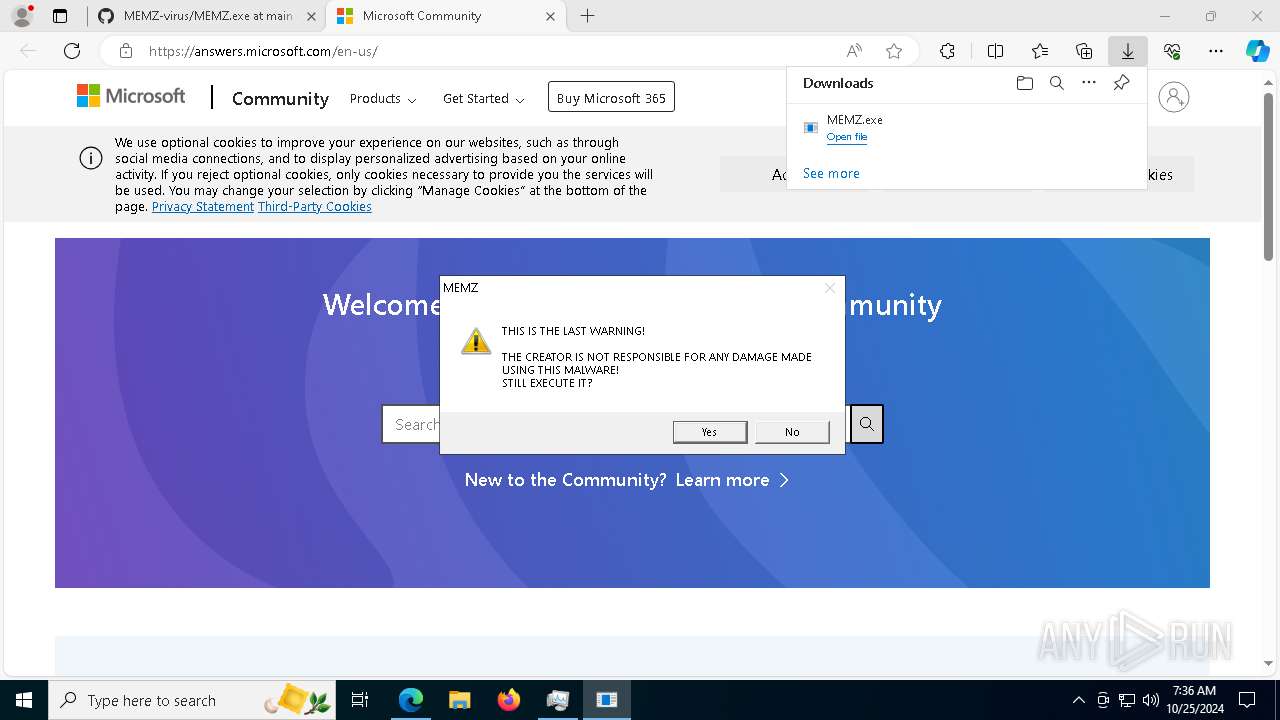The width and height of the screenshot is (1280, 720).
Task: Open the Copilot sidebar icon
Action: [x=1257, y=51]
